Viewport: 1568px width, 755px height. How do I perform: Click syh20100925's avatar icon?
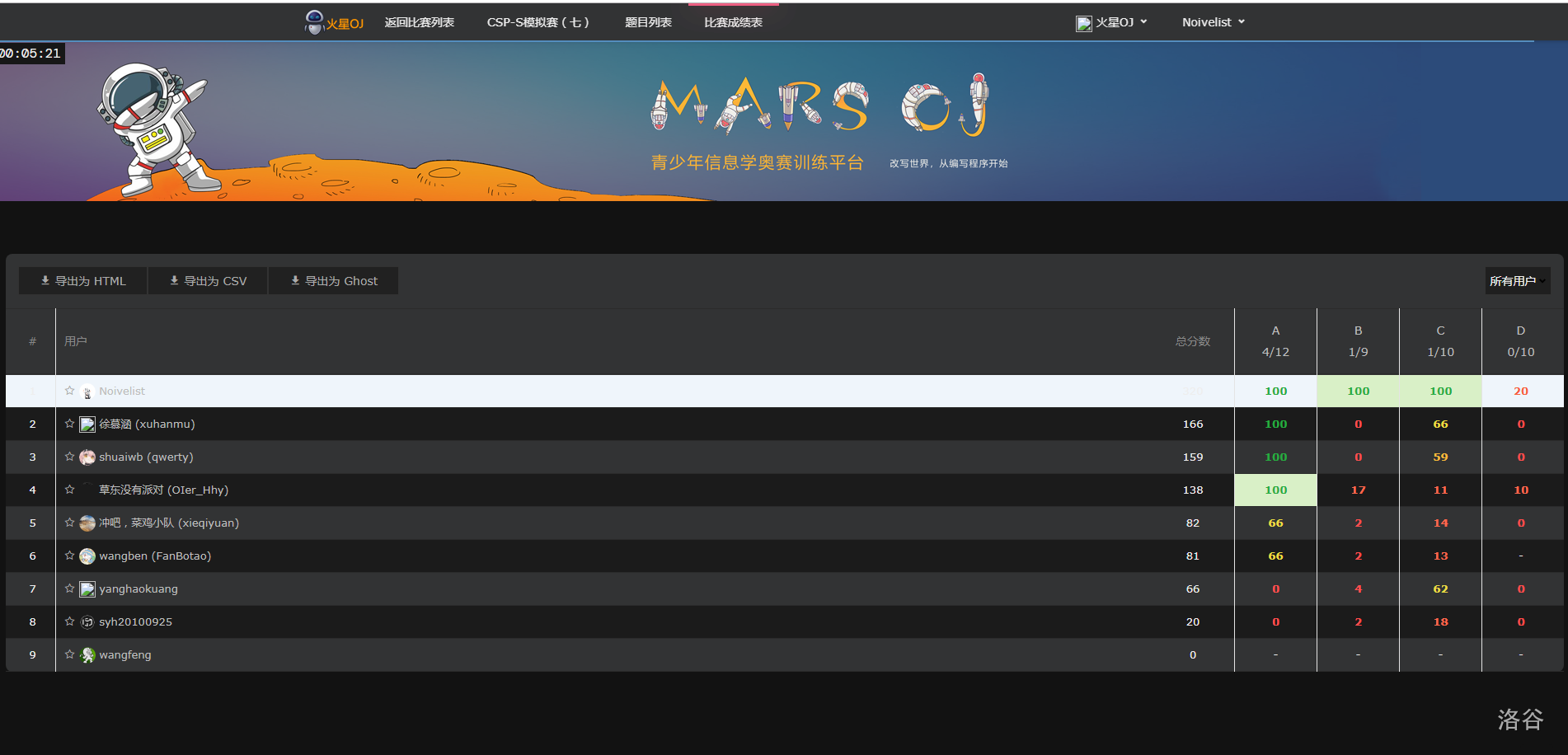[x=87, y=622]
